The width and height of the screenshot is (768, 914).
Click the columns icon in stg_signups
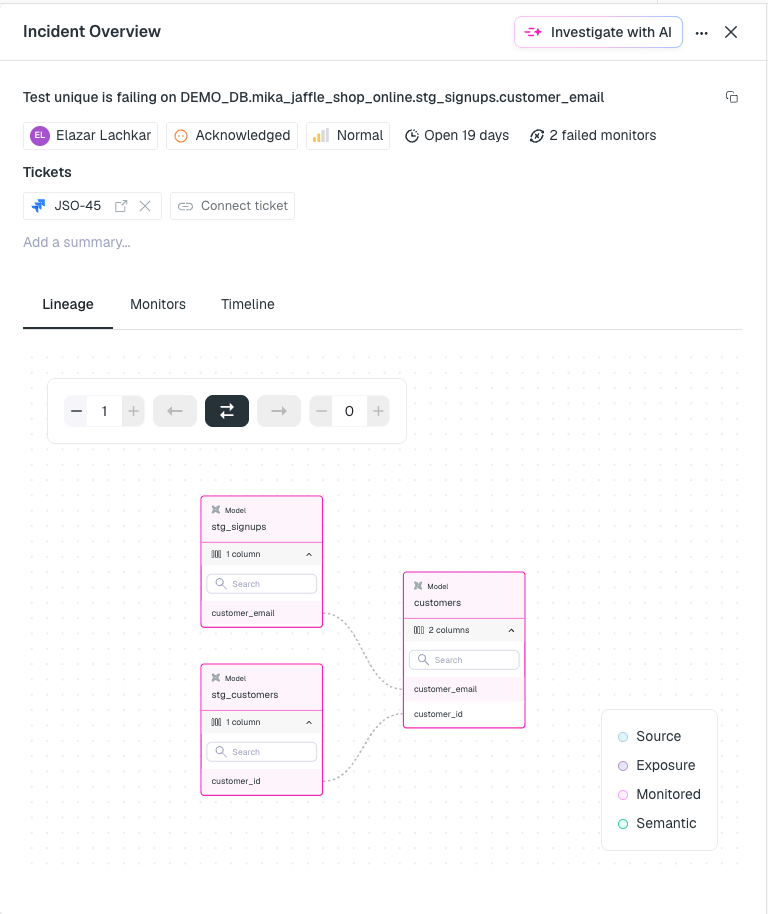tap(216, 554)
